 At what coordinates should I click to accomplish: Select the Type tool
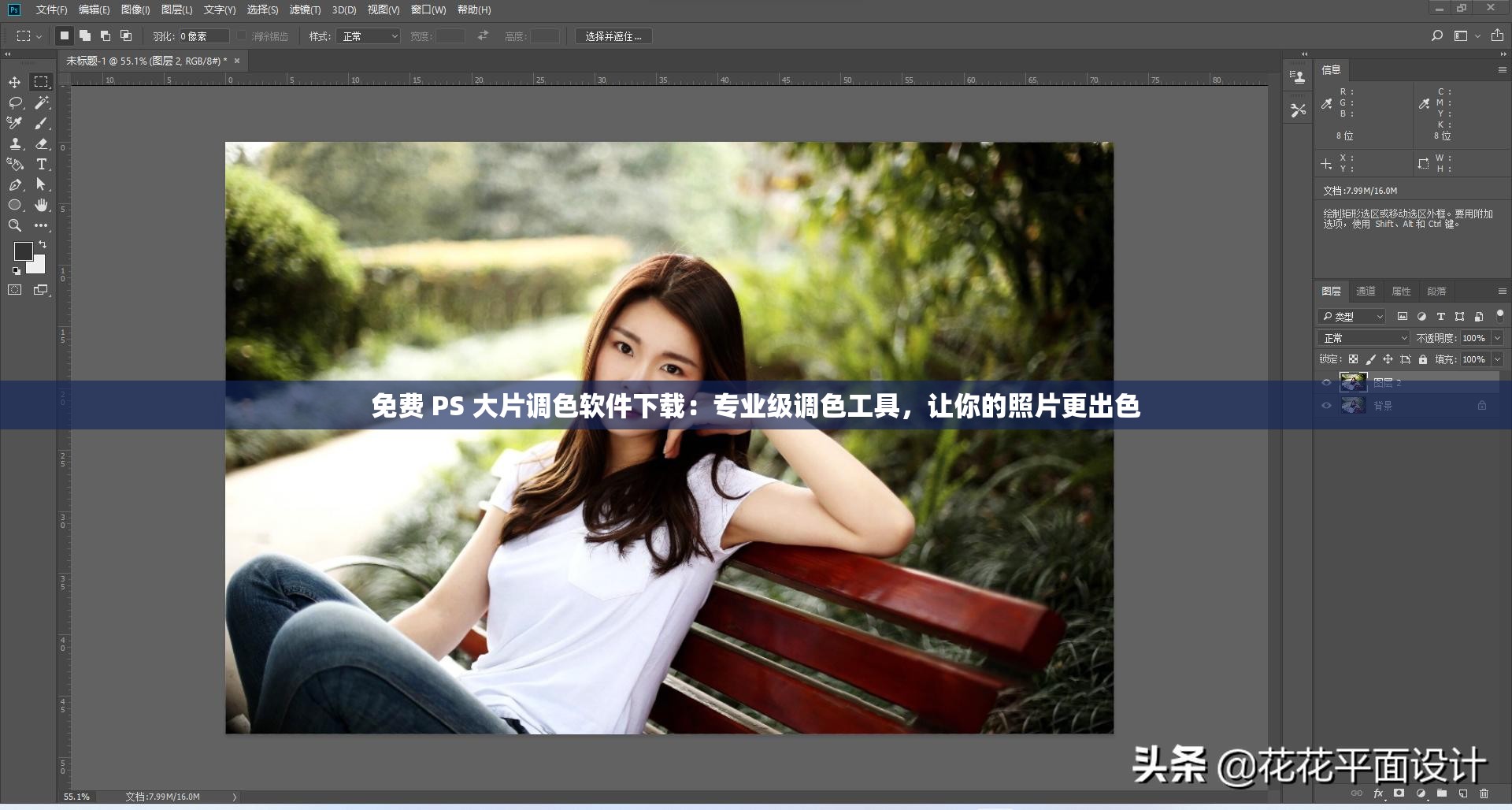tap(42, 164)
